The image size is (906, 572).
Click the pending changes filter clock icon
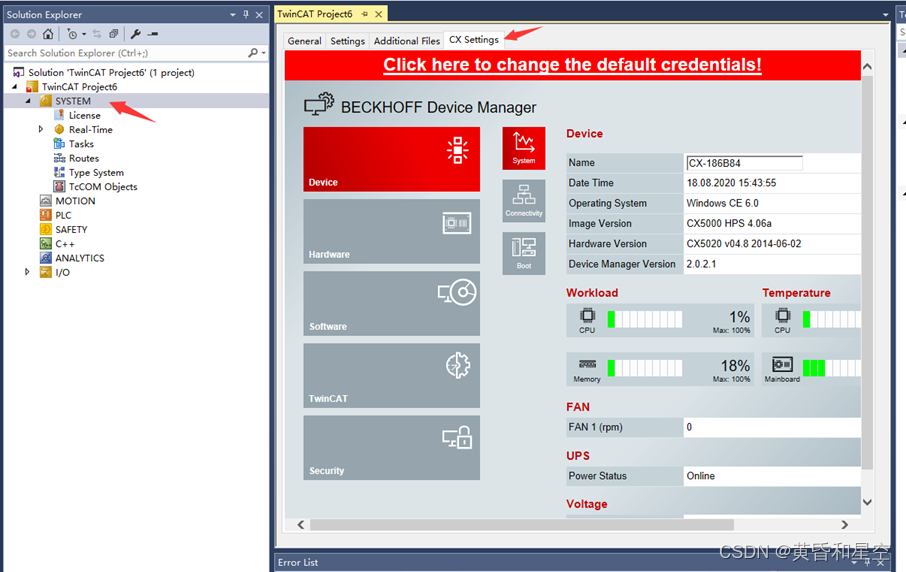(72, 34)
